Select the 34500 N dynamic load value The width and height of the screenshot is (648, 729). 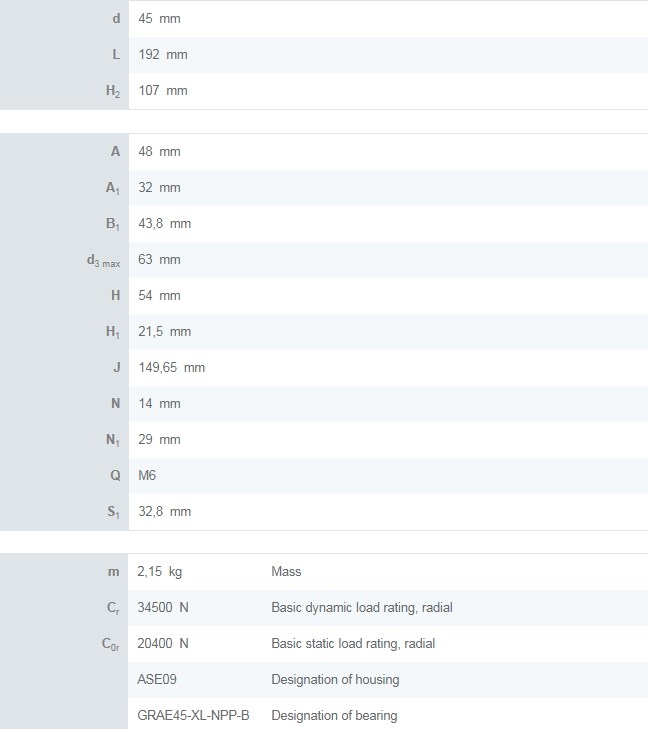tap(163, 608)
